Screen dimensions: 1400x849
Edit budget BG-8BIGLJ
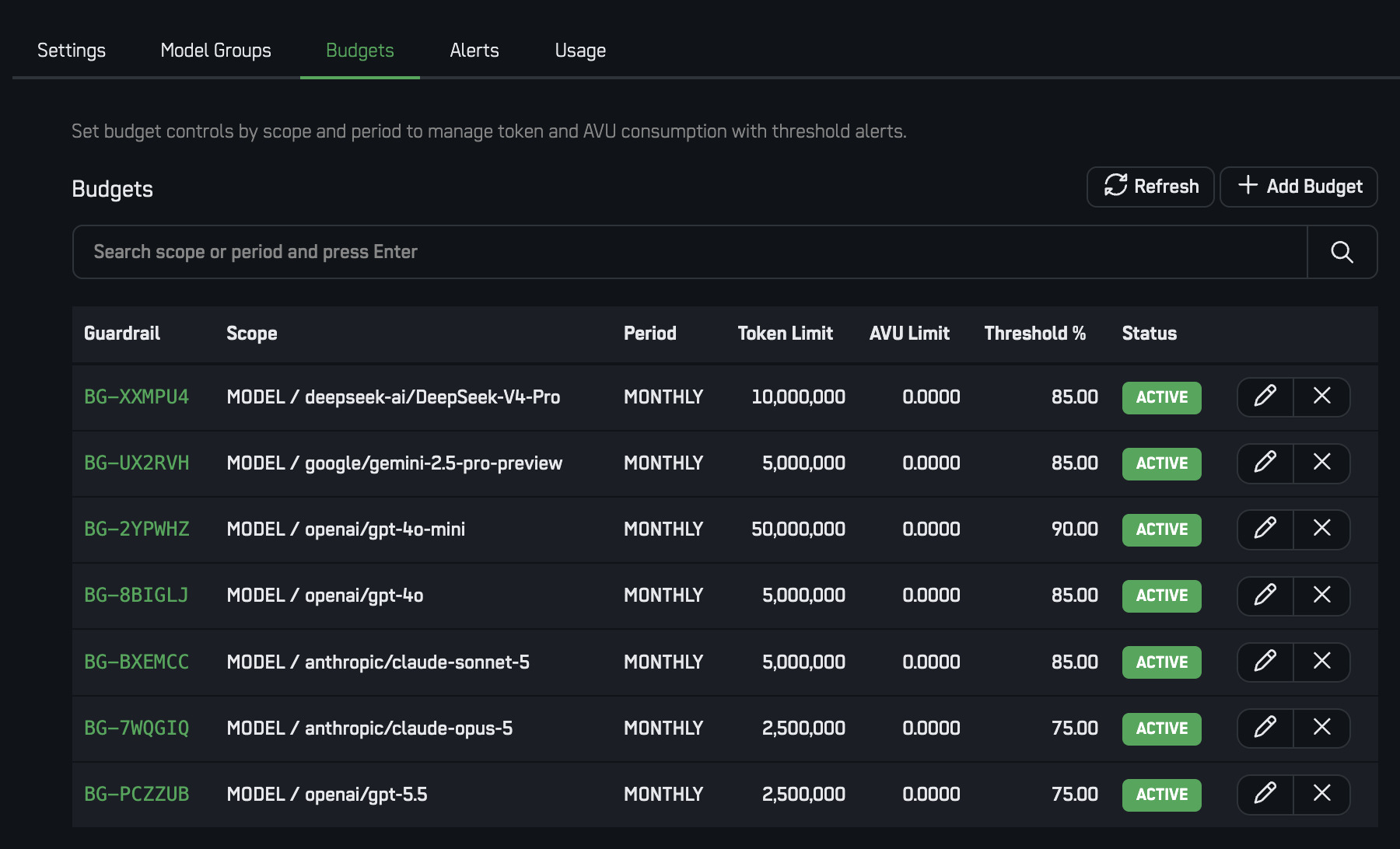(x=1265, y=596)
